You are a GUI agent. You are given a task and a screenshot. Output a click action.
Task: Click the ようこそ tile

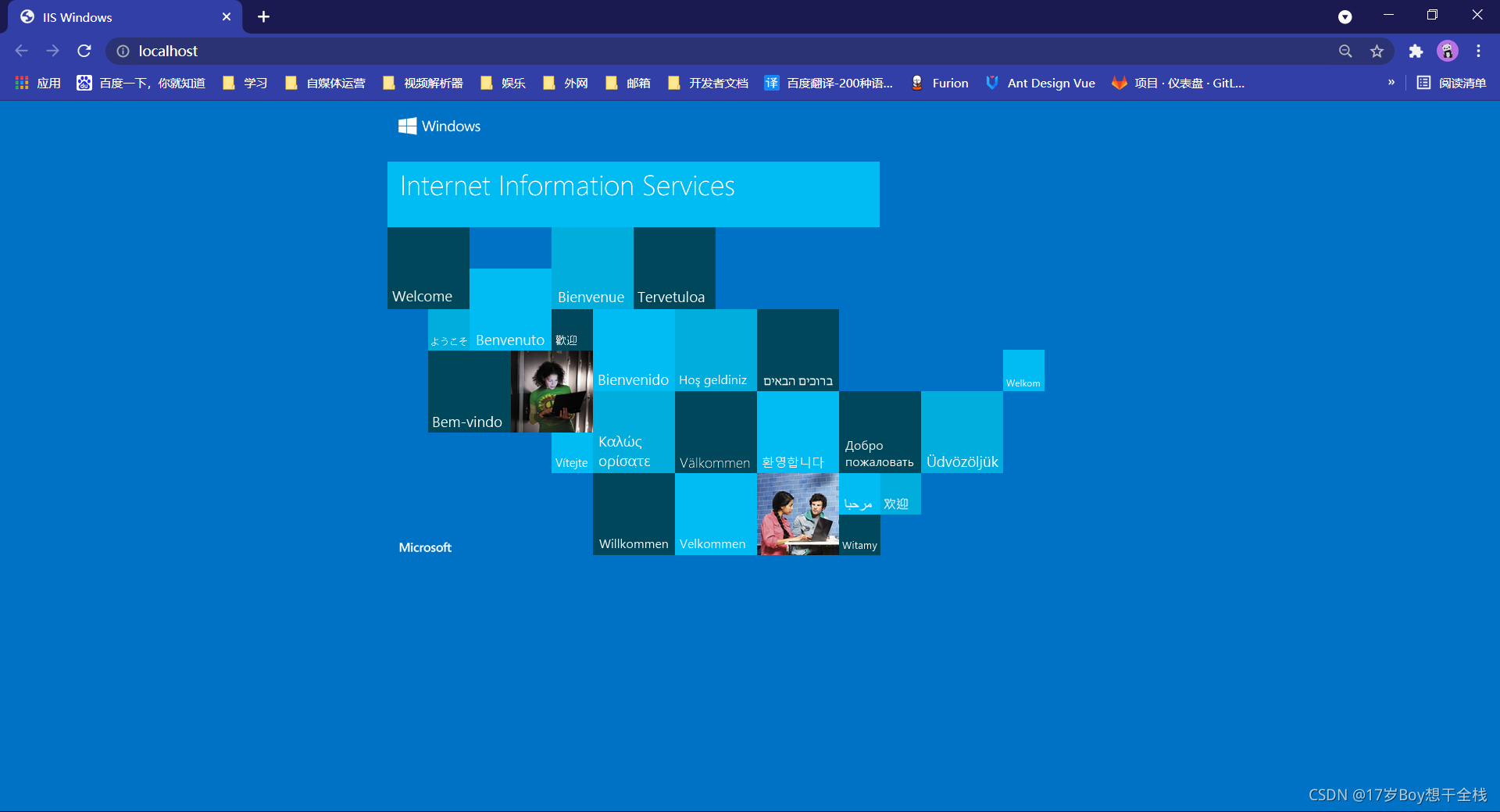point(448,329)
